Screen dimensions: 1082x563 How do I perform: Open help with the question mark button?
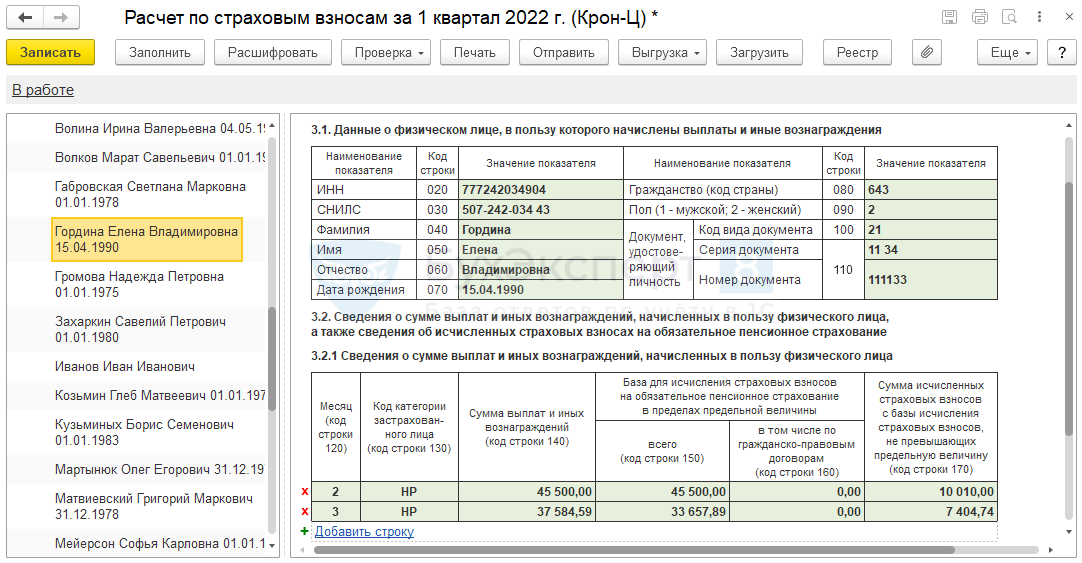tap(1062, 52)
